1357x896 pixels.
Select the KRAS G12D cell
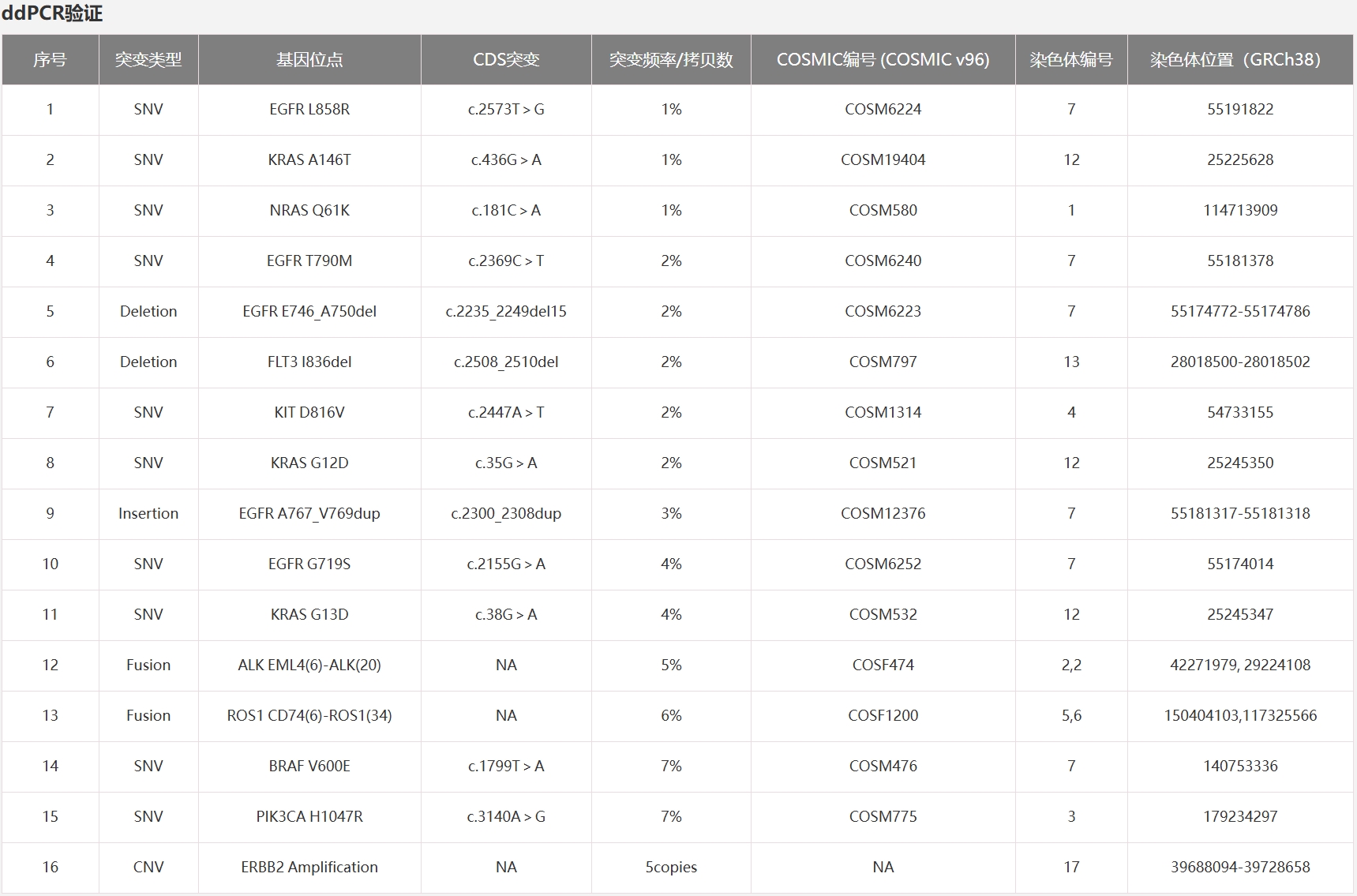309,463
